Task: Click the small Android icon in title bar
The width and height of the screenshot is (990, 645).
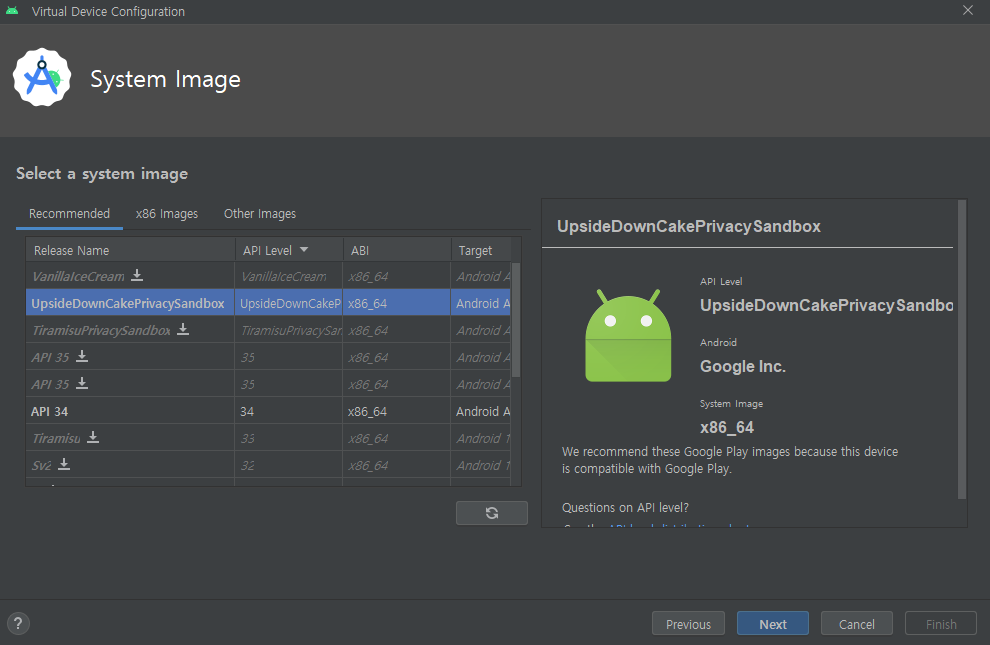Action: pyautogui.click(x=12, y=11)
